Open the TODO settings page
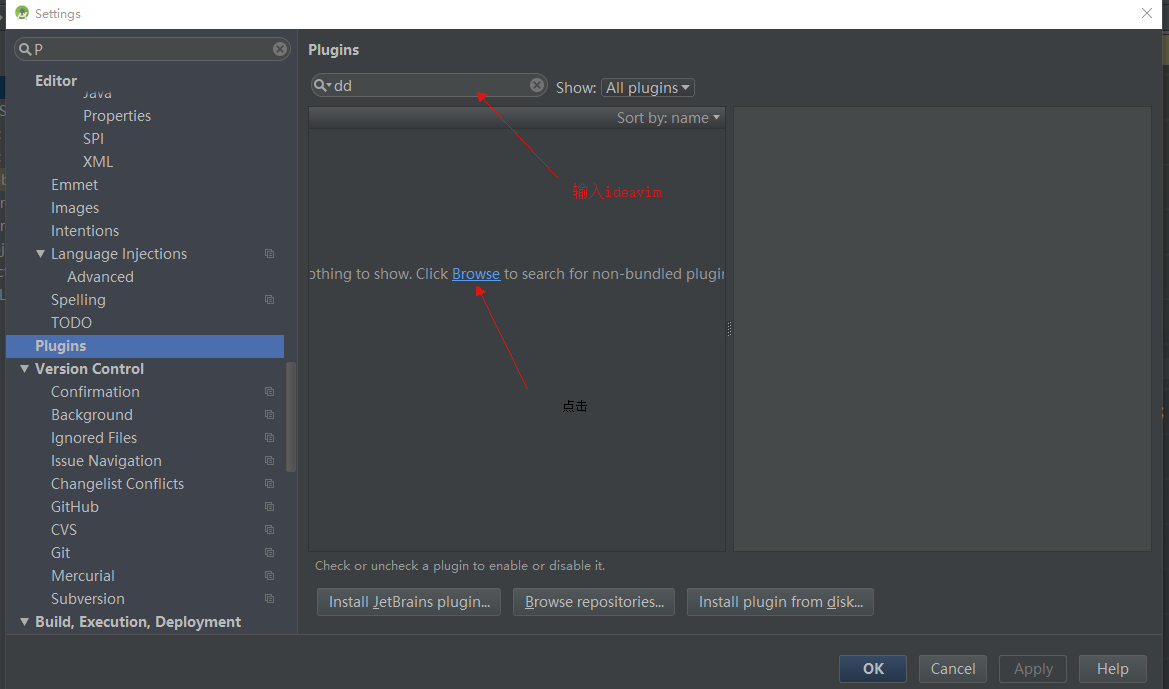The image size is (1169, 689). point(72,323)
